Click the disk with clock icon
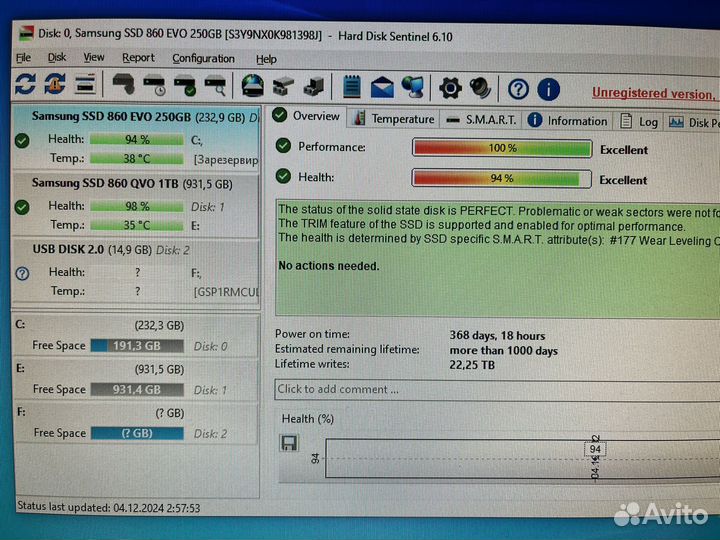Screen dimensions: 720x540 point(154,85)
